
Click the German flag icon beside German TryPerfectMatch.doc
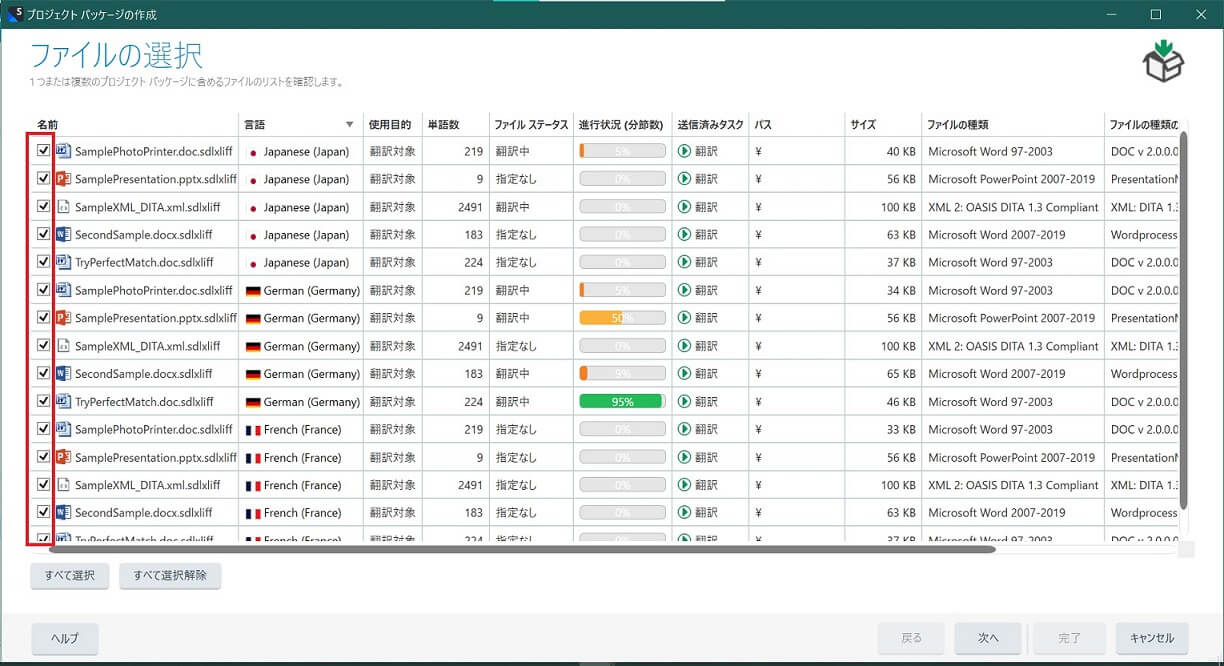pos(252,402)
